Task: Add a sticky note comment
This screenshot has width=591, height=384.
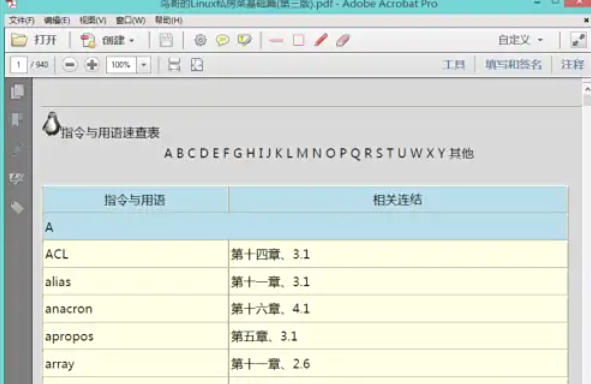Action: (222, 40)
